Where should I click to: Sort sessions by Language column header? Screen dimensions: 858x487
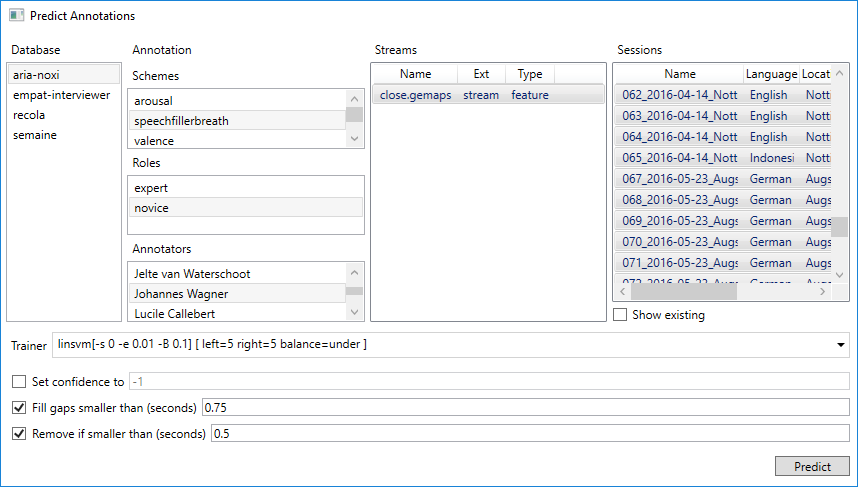[x=772, y=74]
